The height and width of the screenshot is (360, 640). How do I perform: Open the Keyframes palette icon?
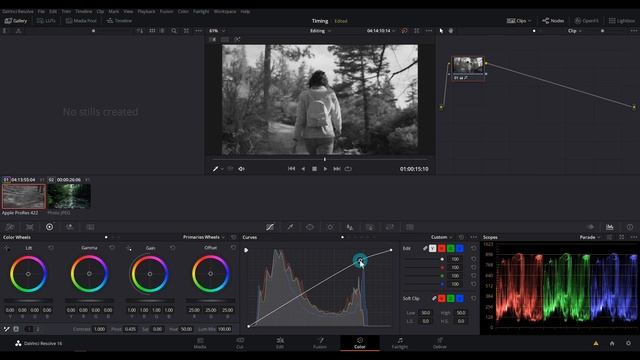[590, 227]
